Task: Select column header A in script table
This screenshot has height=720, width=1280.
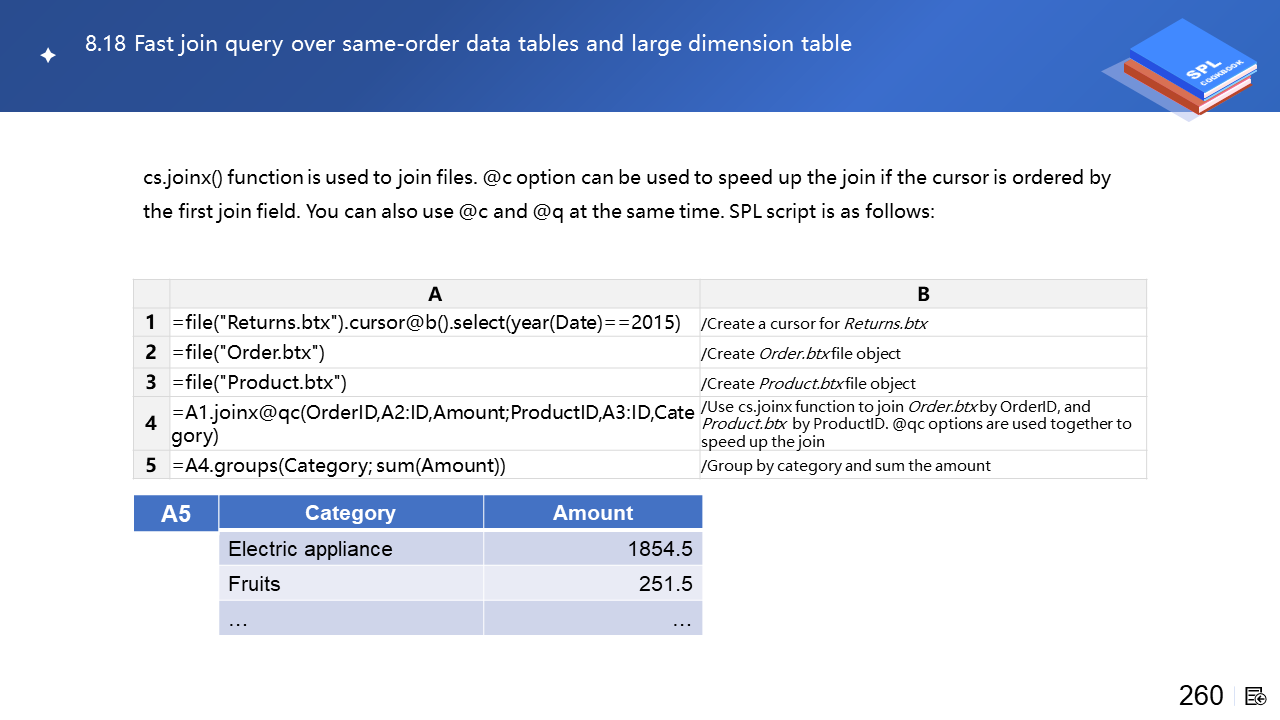Action: (434, 294)
